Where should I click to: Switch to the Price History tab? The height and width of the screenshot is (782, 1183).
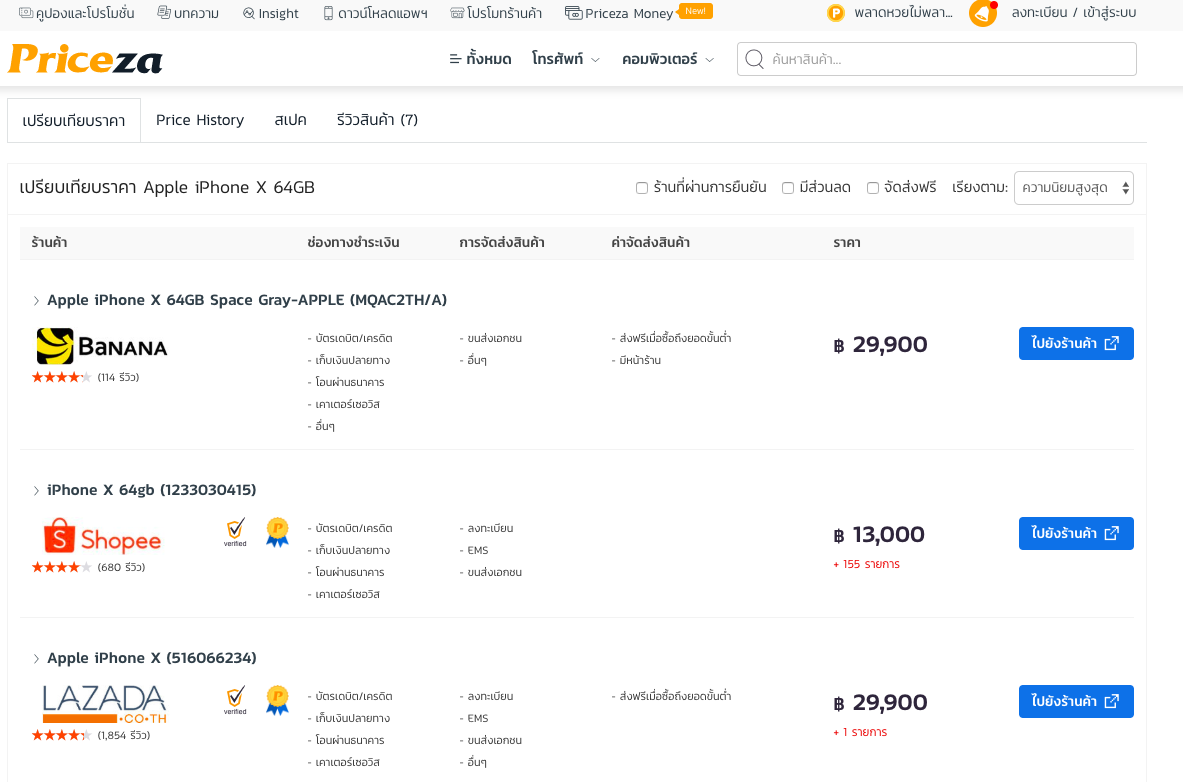click(200, 120)
